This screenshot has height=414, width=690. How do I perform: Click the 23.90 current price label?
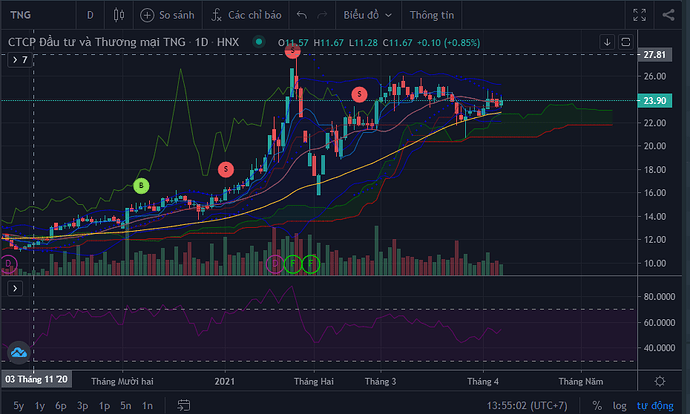pyautogui.click(x=655, y=100)
